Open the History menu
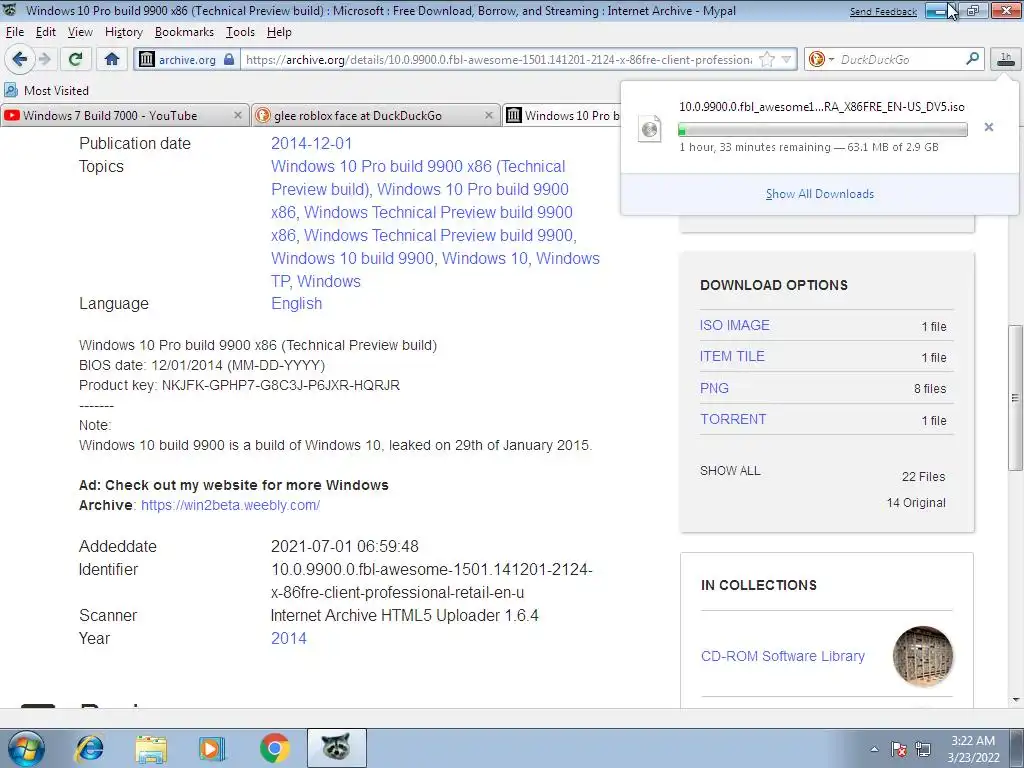 [123, 32]
